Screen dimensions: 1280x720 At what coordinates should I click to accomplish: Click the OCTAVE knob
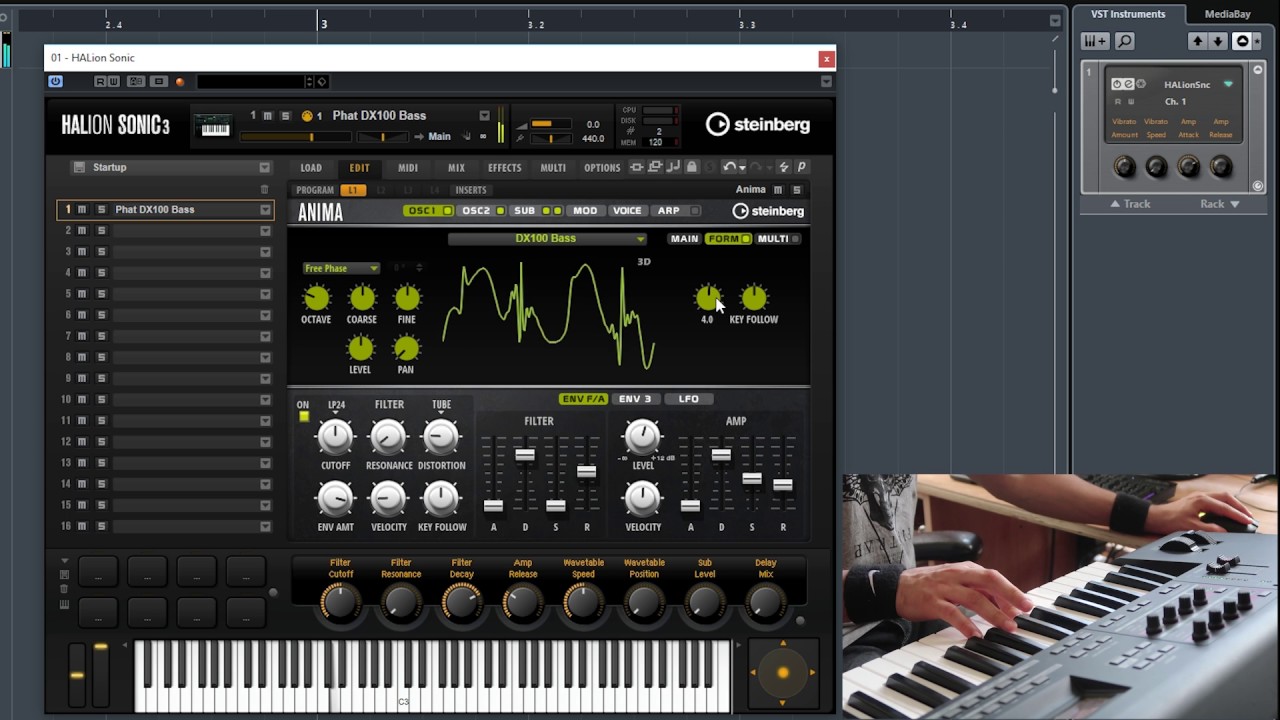point(316,298)
